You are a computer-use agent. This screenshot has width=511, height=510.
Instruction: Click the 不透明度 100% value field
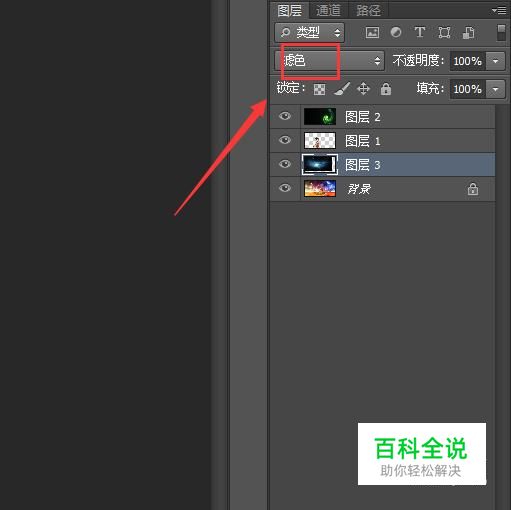(468, 61)
